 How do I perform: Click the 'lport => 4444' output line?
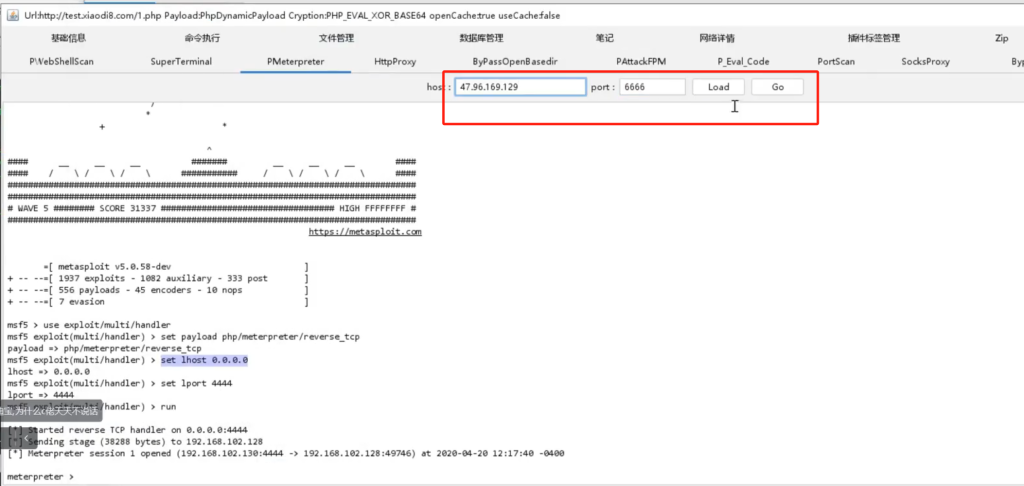[x=40, y=395]
